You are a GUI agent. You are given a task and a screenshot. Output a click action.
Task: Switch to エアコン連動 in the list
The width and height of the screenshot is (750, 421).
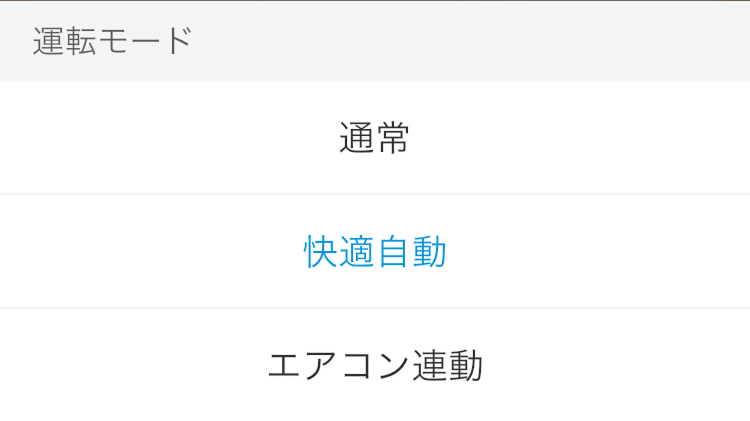click(x=375, y=366)
